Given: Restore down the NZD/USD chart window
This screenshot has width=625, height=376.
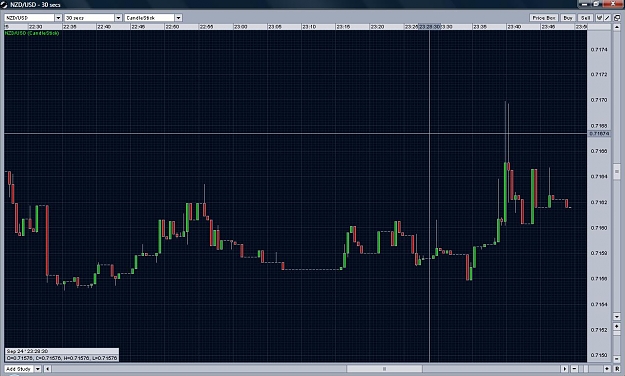Looking at the screenshot, I should [596, 4].
